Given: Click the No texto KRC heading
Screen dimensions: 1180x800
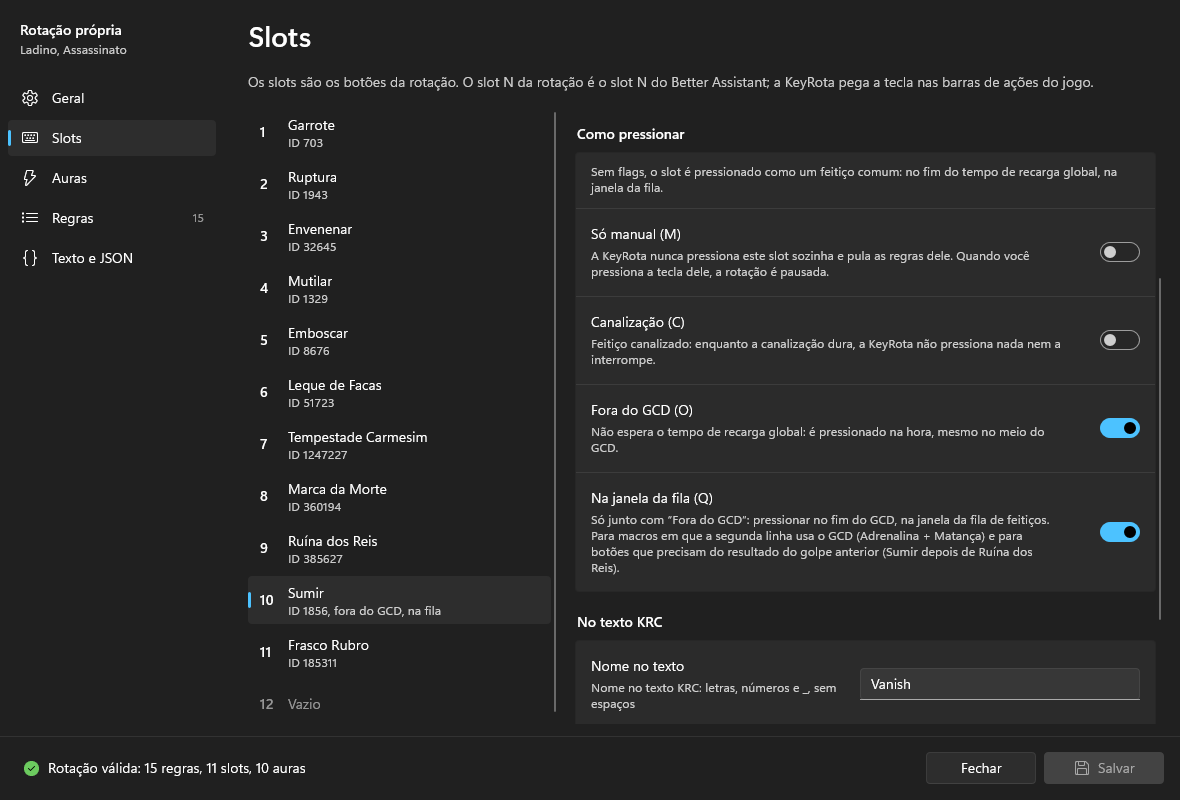Looking at the screenshot, I should [x=619, y=622].
